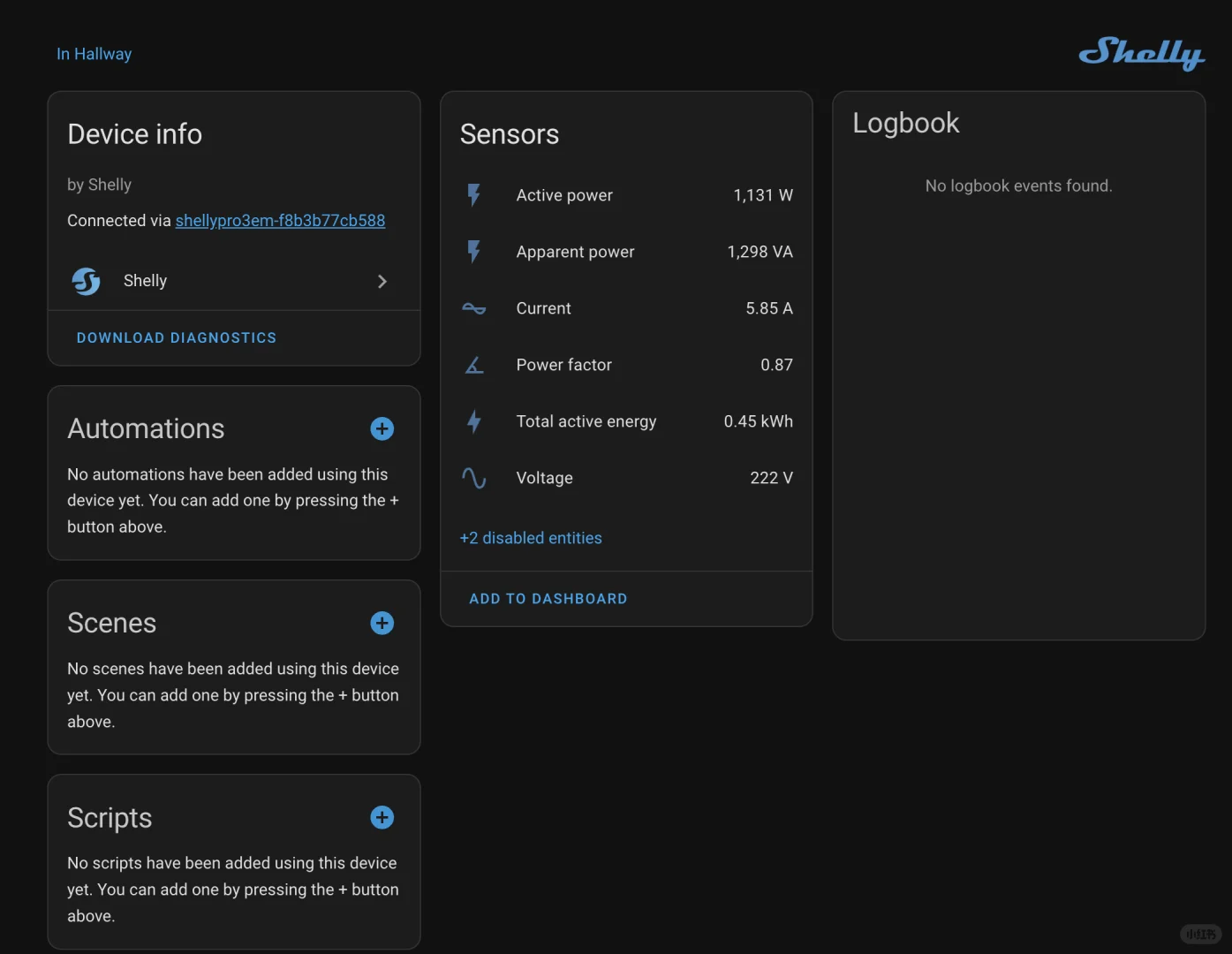Add a new scene with plus button
Screen dimensions: 1232x954
(x=382, y=624)
